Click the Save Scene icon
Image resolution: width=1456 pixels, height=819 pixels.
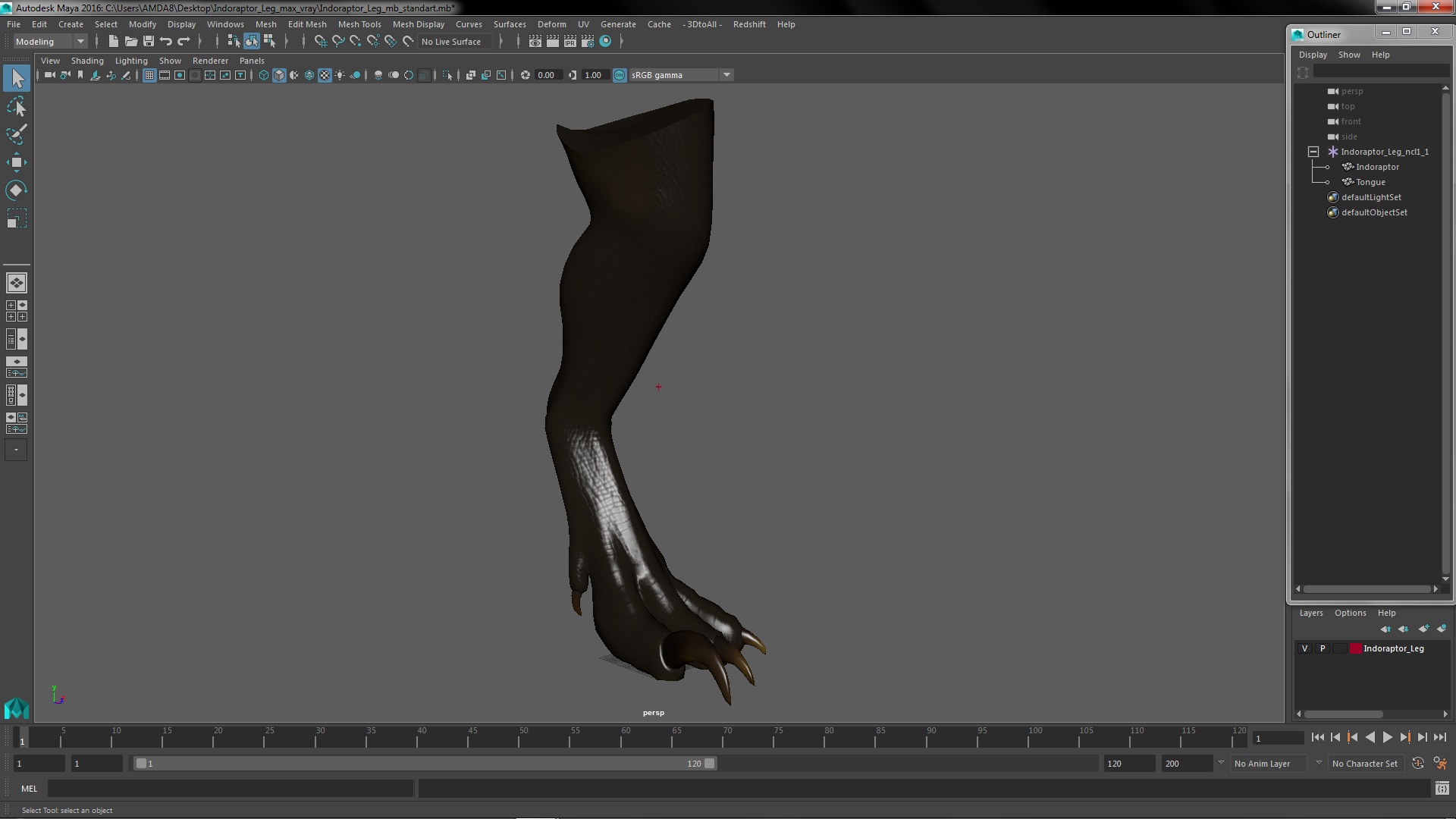pos(149,42)
